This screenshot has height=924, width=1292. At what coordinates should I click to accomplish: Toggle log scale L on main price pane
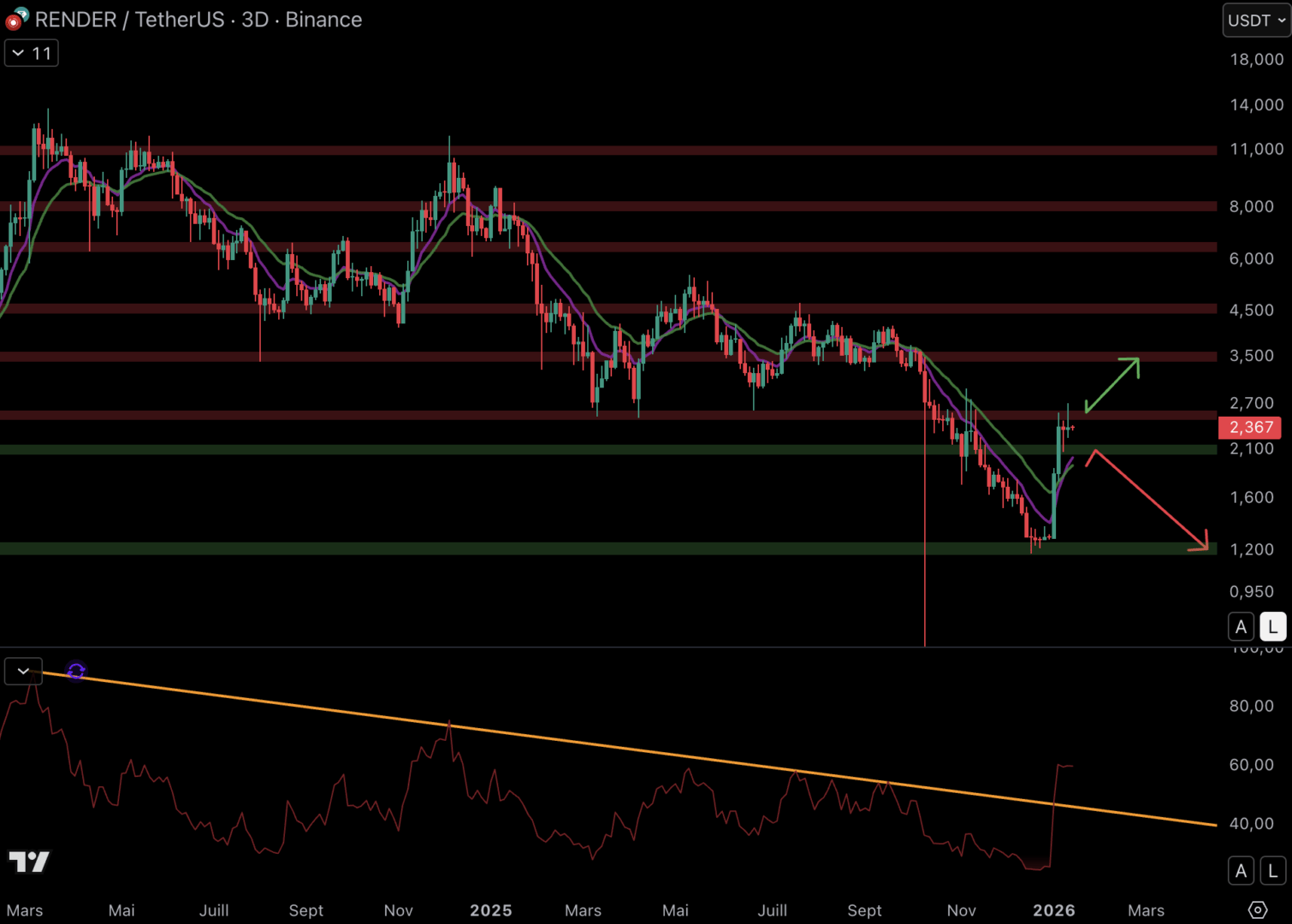(x=1272, y=627)
